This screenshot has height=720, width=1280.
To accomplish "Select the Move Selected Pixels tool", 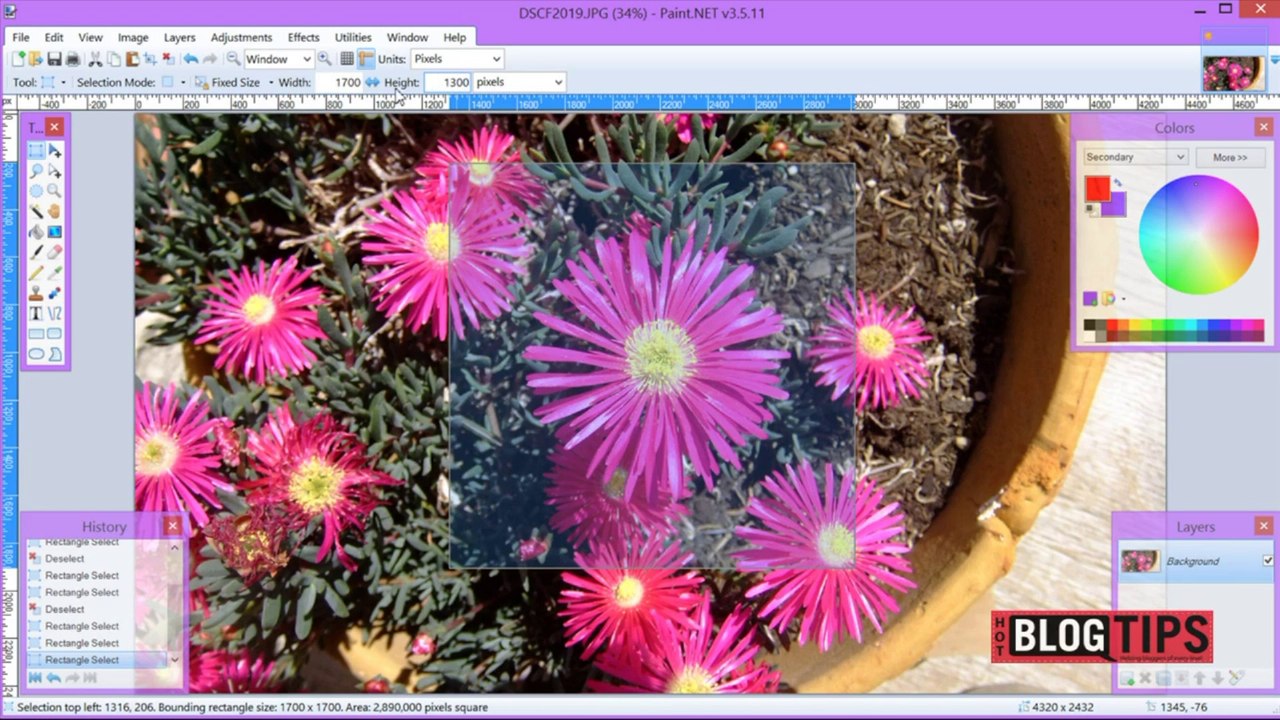I will 55,151.
